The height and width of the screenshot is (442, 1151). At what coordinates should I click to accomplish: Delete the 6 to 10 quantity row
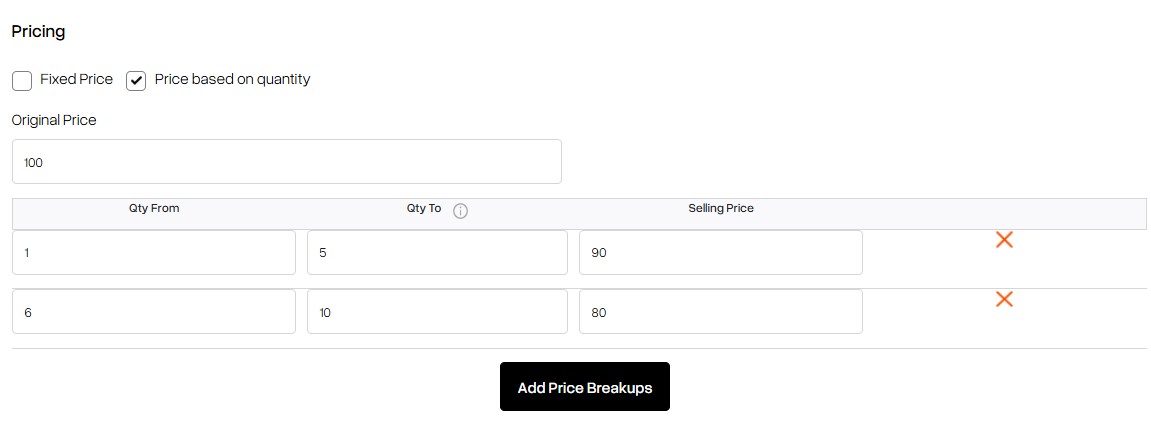[x=1004, y=299]
